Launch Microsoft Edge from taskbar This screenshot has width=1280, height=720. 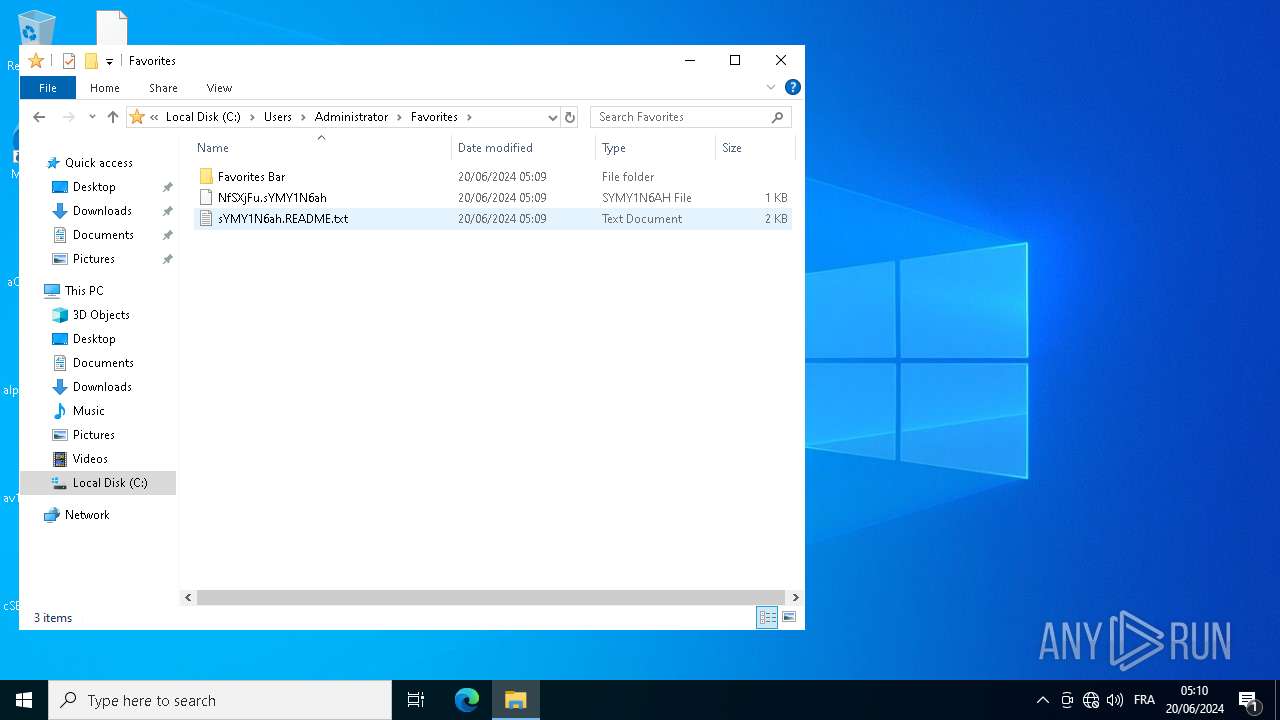click(x=467, y=700)
